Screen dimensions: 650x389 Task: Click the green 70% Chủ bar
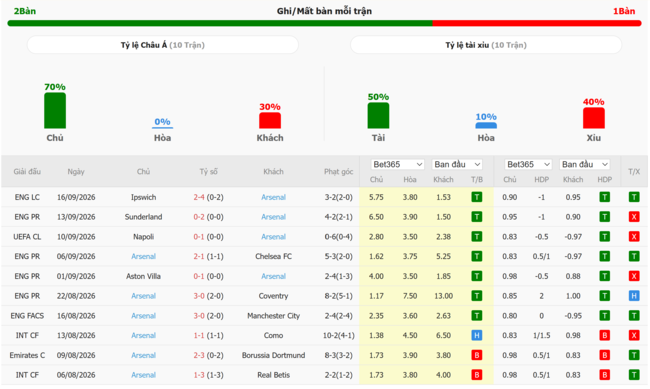click(55, 111)
